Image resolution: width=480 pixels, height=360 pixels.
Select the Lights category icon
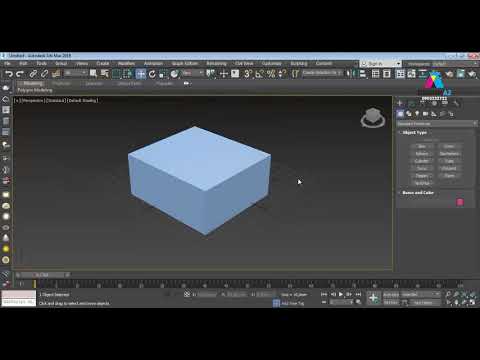coord(417,114)
